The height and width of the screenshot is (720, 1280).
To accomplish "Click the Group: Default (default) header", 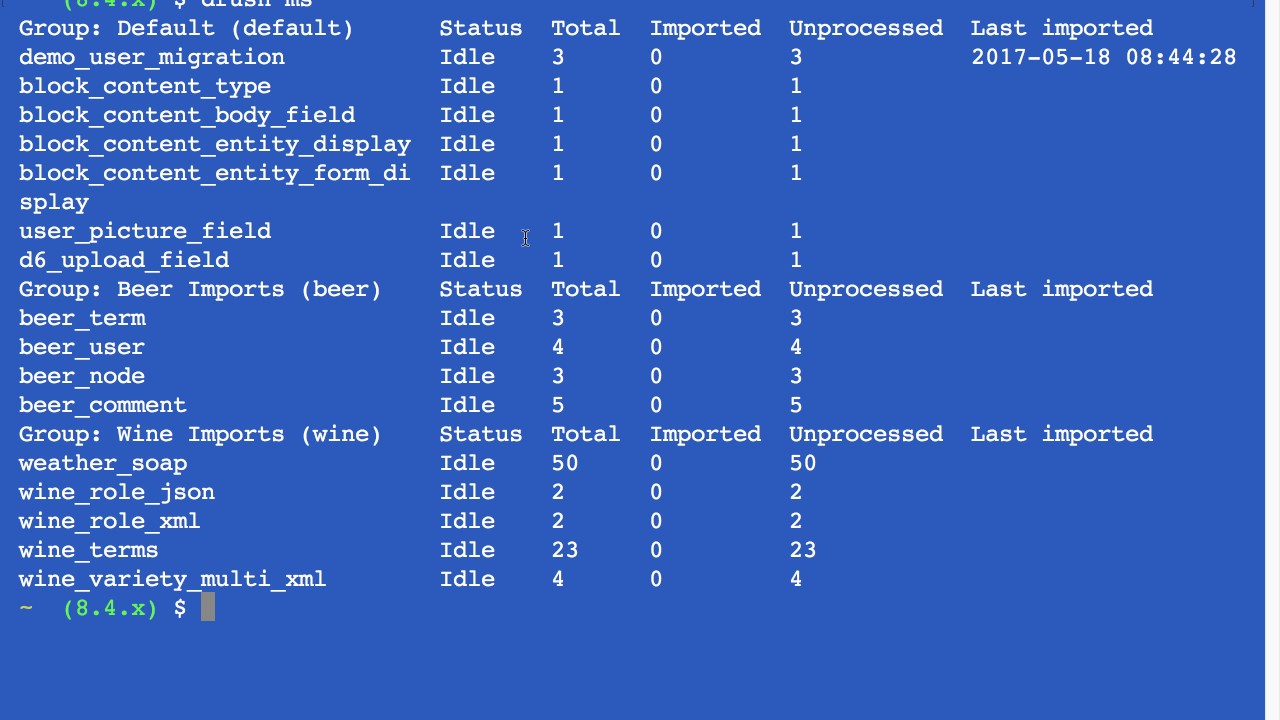I will pyautogui.click(x=186, y=28).
